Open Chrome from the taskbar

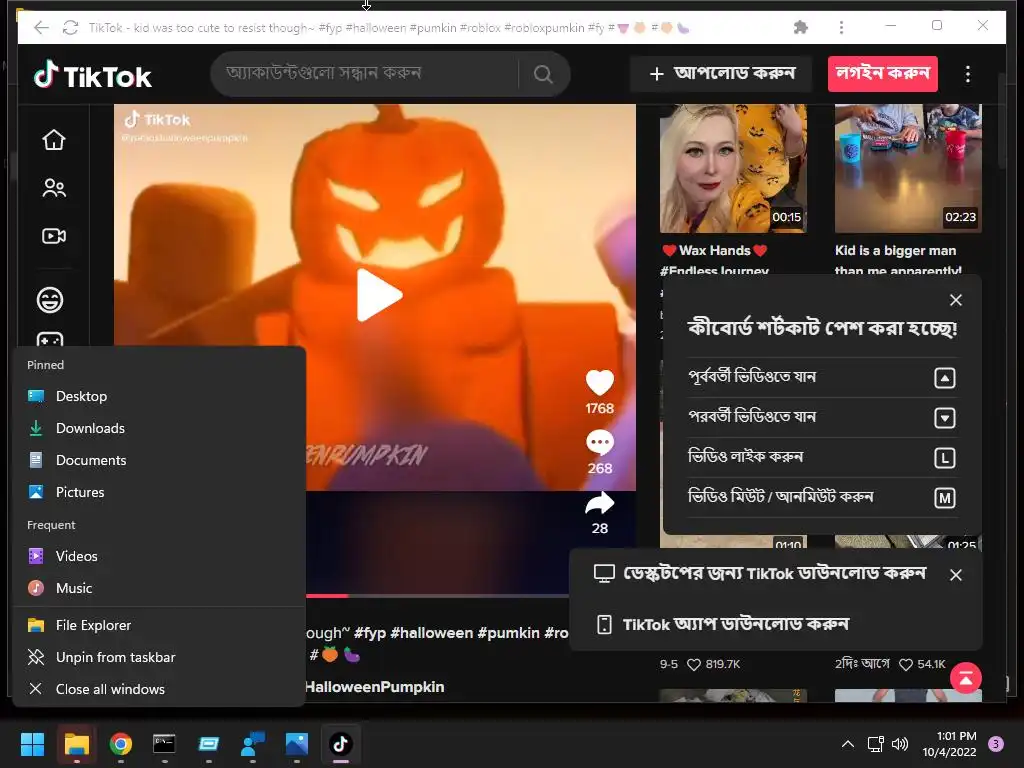(121, 744)
